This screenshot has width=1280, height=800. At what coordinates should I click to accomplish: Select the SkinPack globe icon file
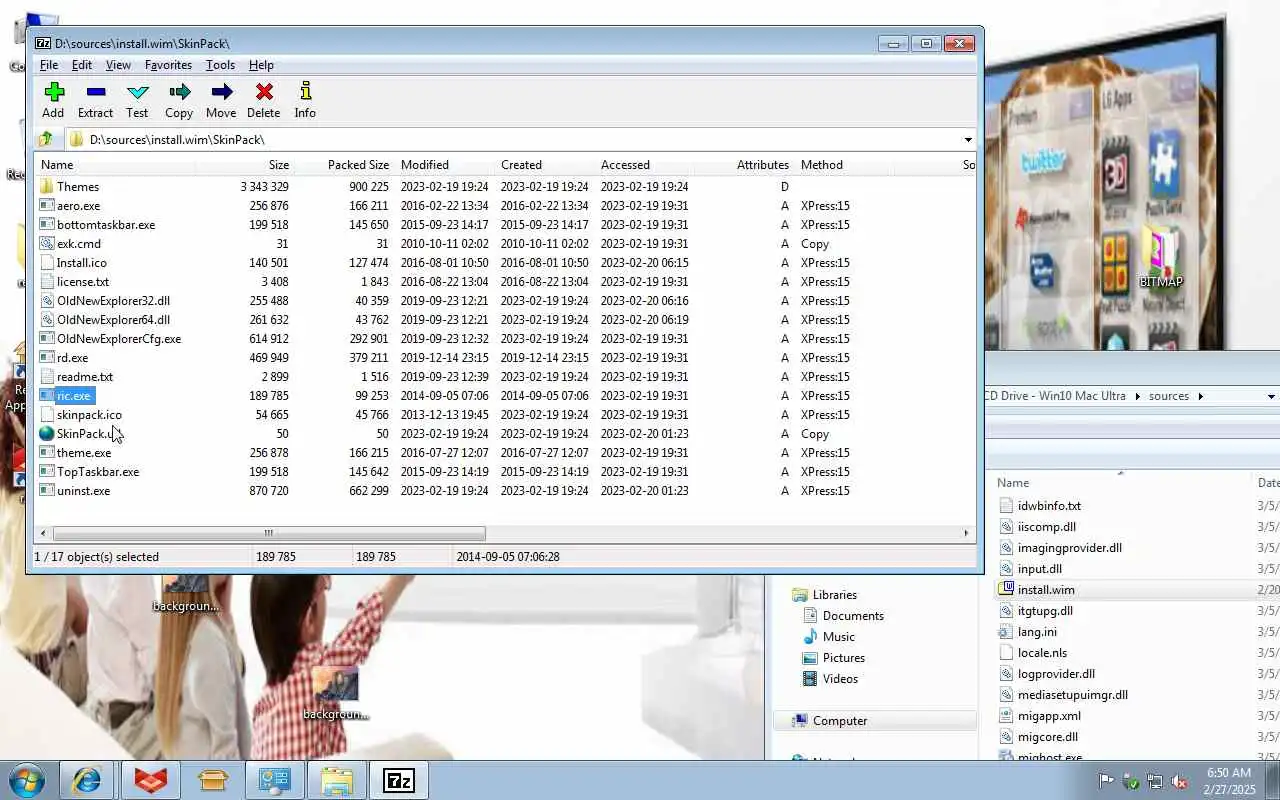(x=47, y=433)
